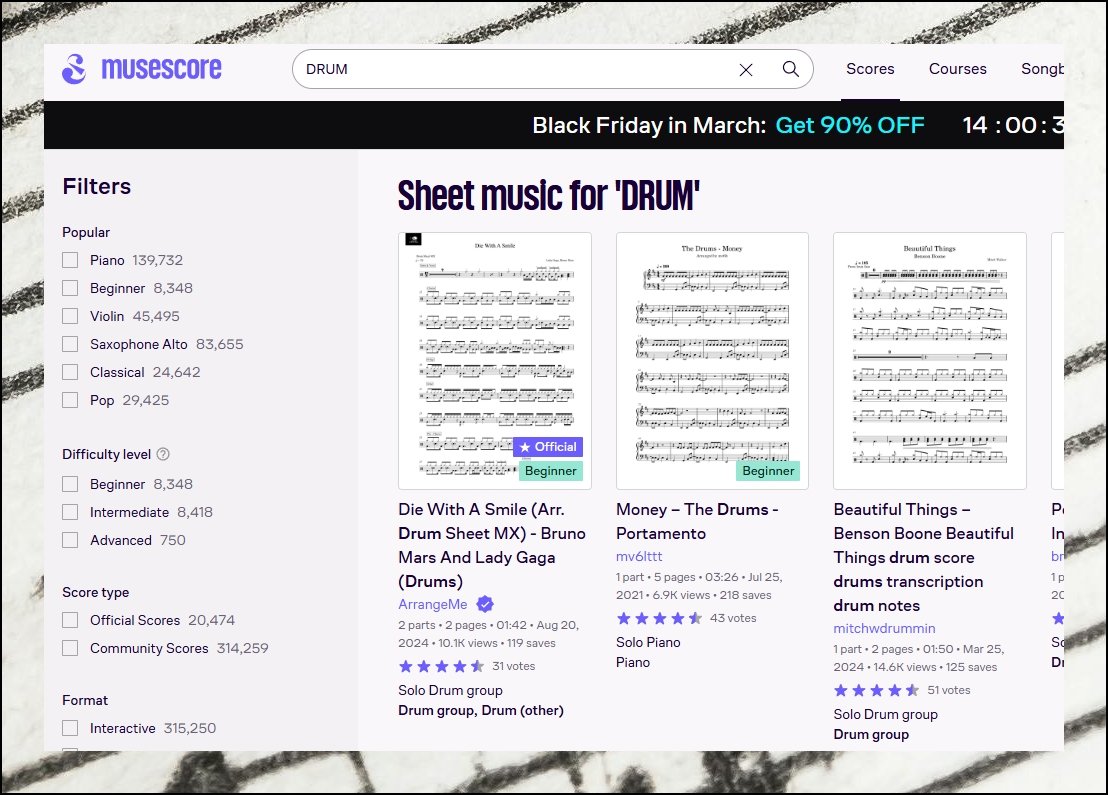Check Beginner under Difficulty level
Image resolution: width=1108 pixels, height=795 pixels.
[70, 484]
